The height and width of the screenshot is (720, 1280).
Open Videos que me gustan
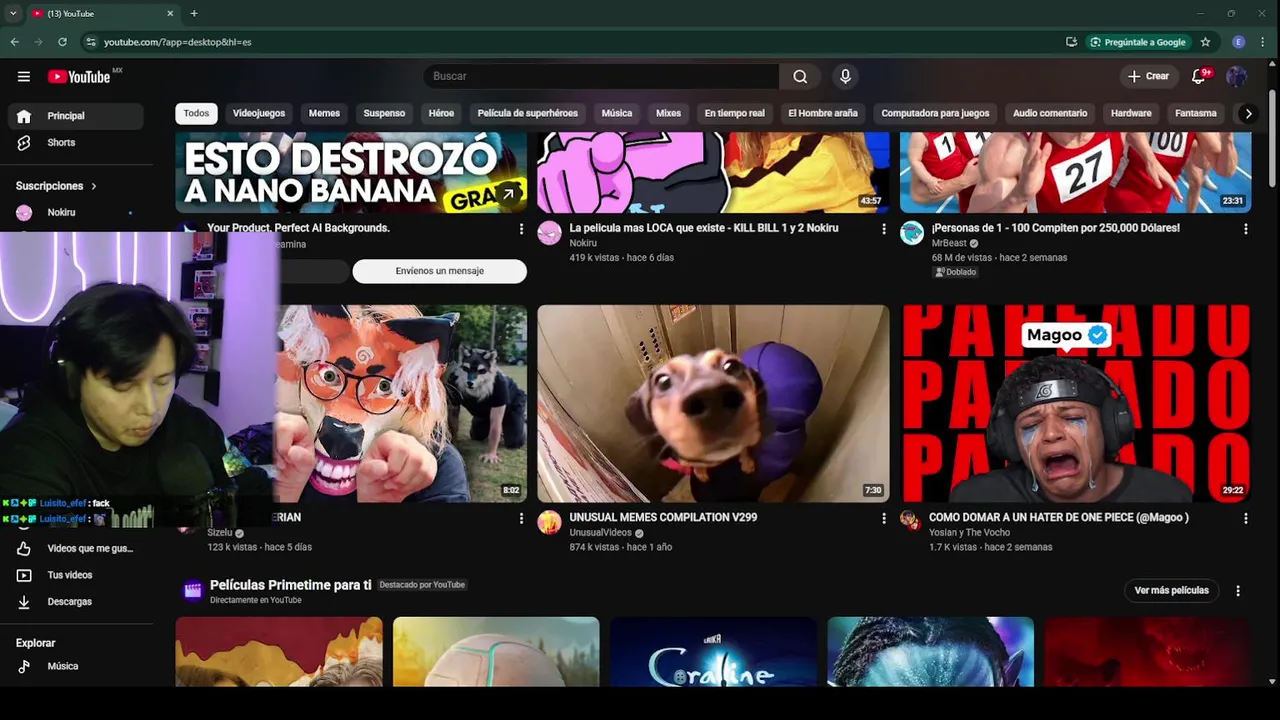[x=76, y=548]
